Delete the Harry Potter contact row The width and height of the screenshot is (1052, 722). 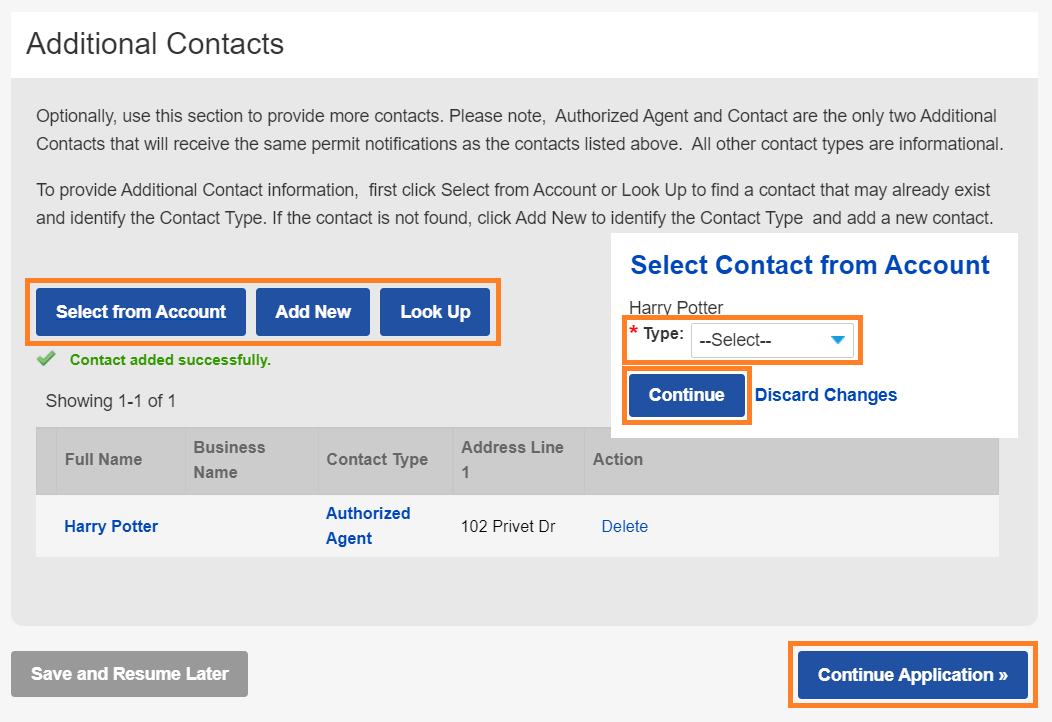624,526
